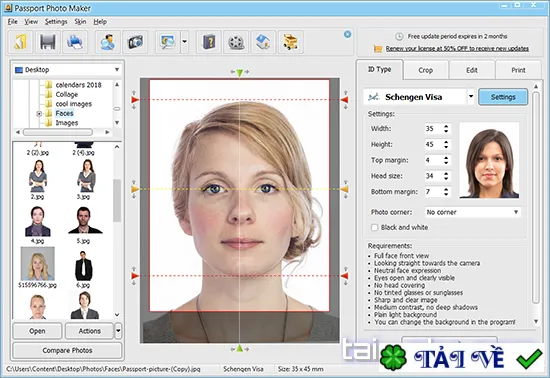550x378 pixels.
Task: Click the open photo toolbar icon
Action: pyautogui.click(x=21, y=42)
